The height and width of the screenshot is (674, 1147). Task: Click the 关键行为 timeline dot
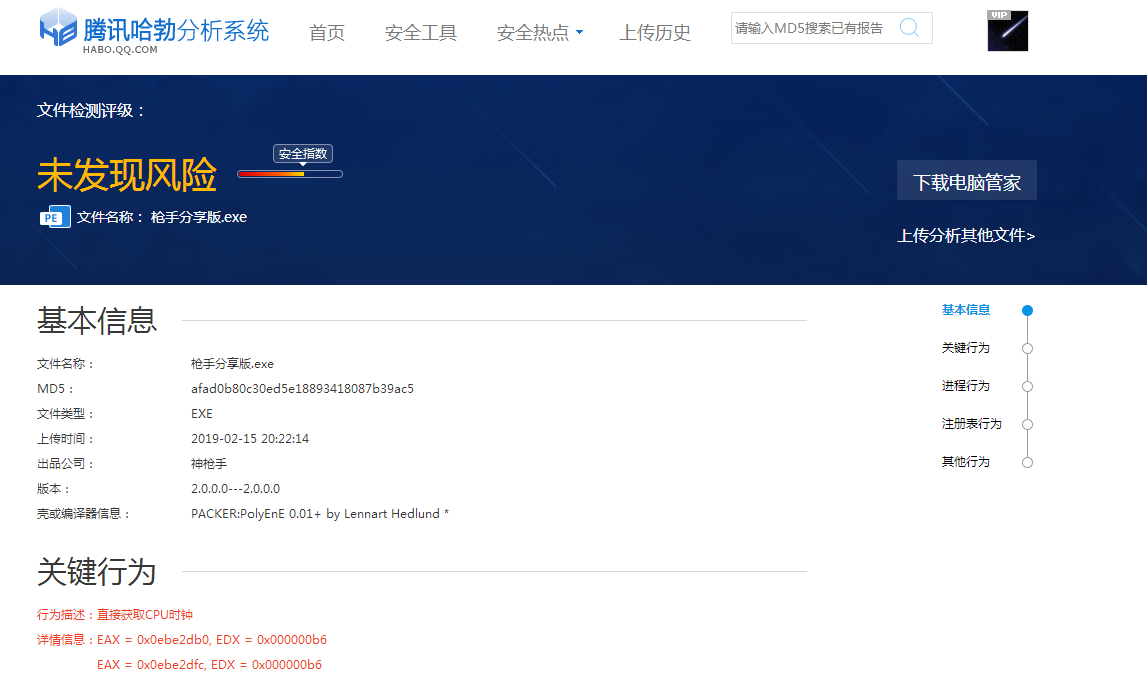1027,348
